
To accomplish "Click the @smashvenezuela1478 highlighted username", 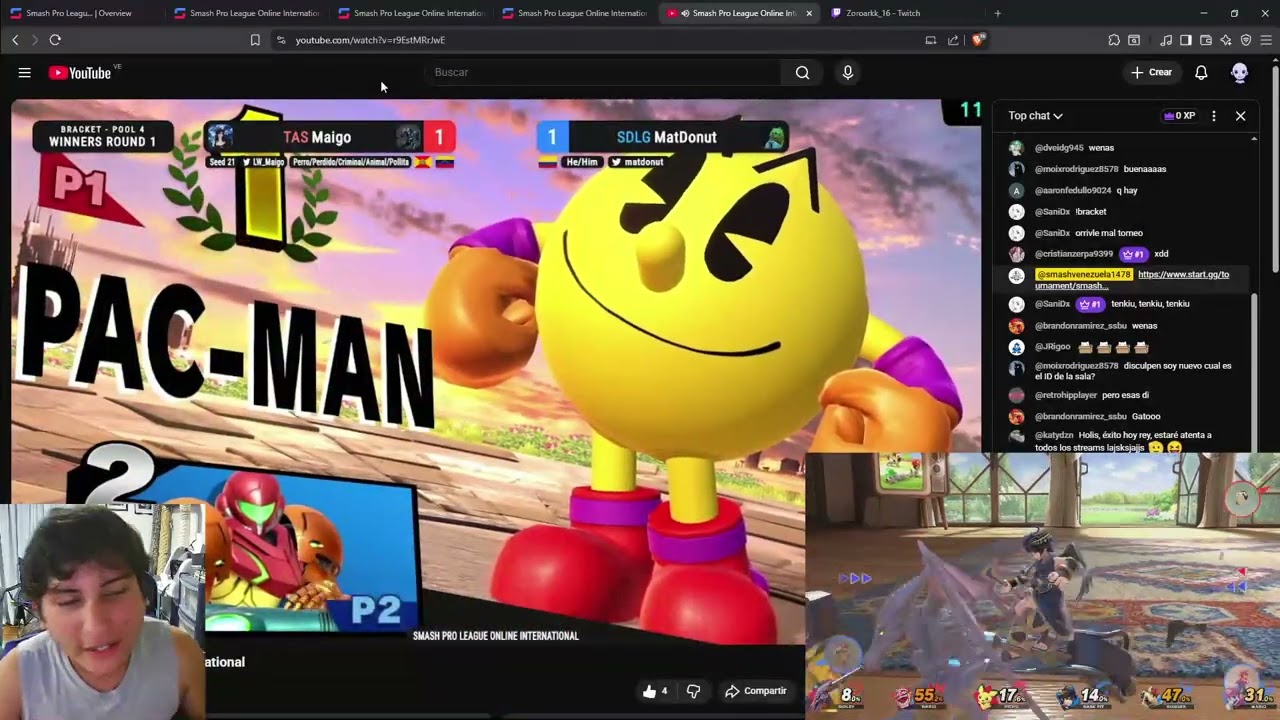I will coord(1083,274).
